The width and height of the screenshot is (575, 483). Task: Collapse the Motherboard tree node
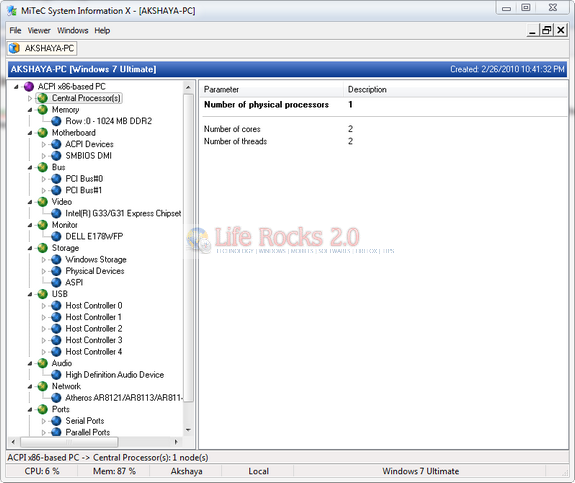(30, 133)
